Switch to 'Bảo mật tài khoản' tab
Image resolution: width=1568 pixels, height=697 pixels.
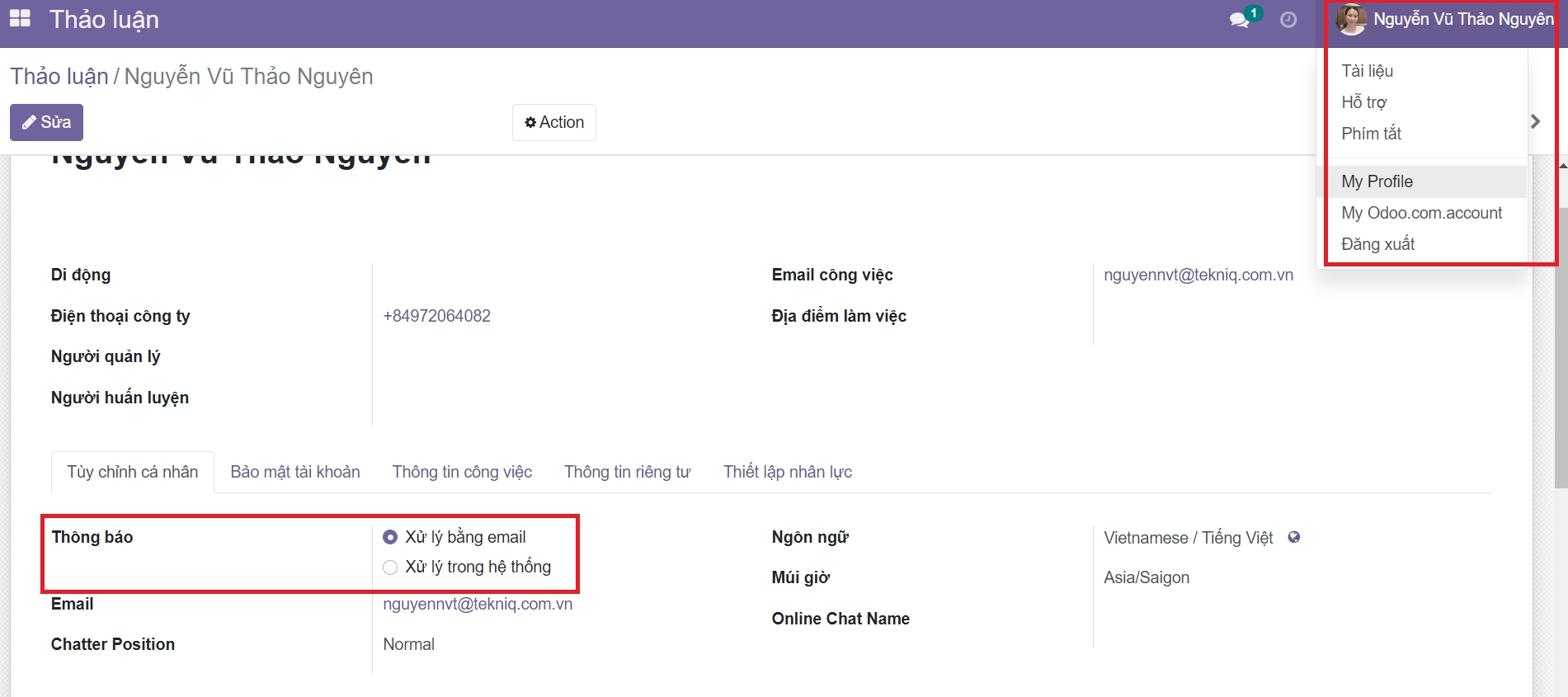point(295,472)
